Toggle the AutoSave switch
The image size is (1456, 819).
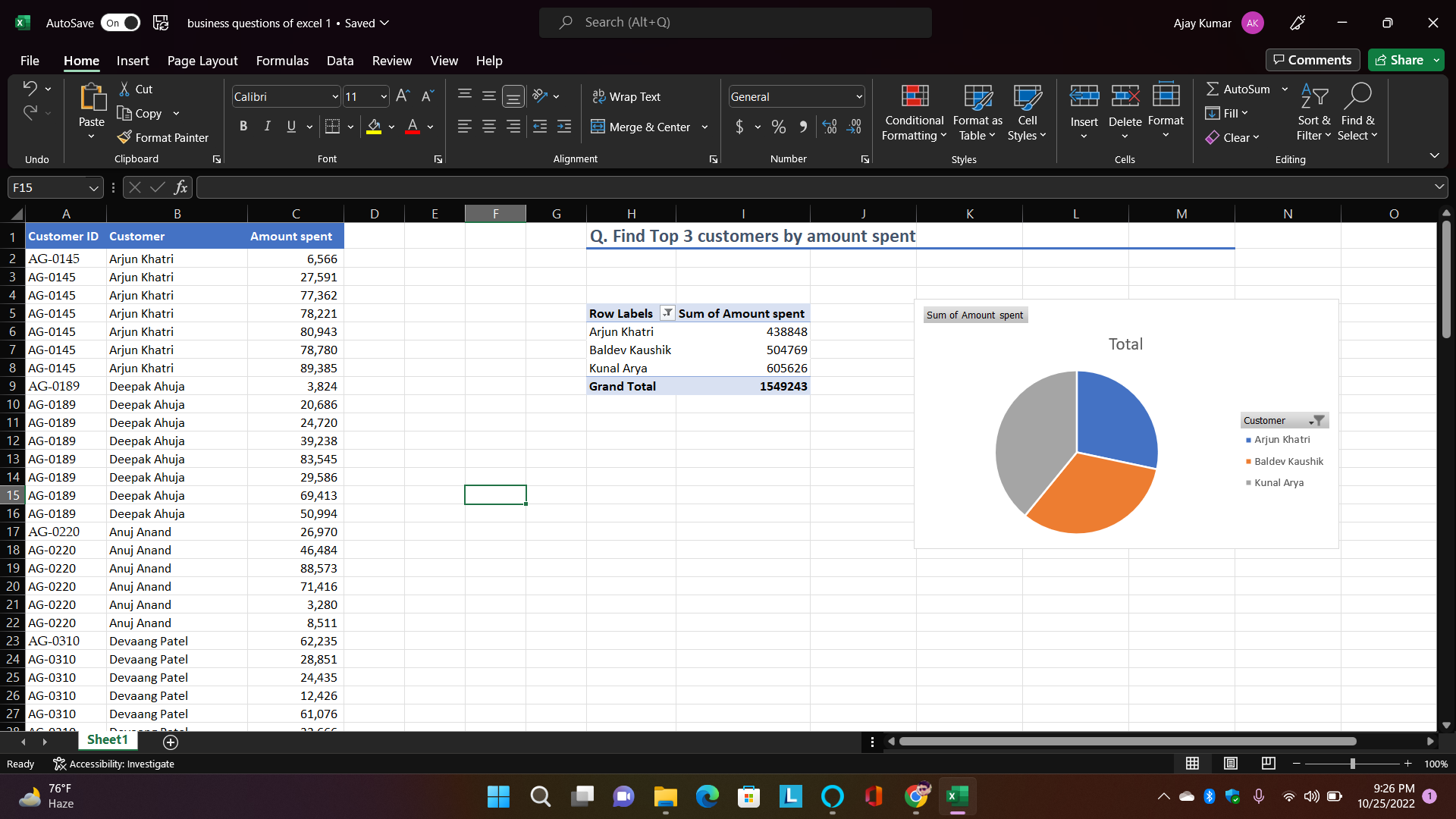[121, 23]
